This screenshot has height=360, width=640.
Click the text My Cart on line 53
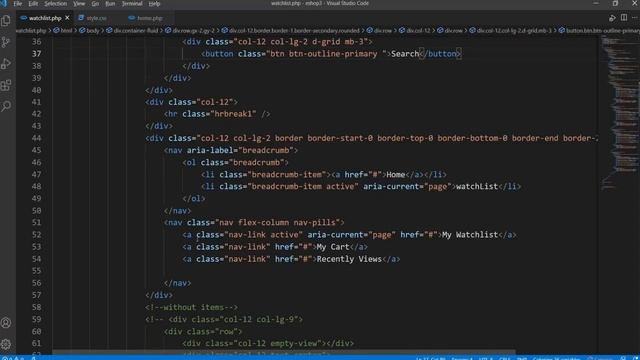(333, 247)
